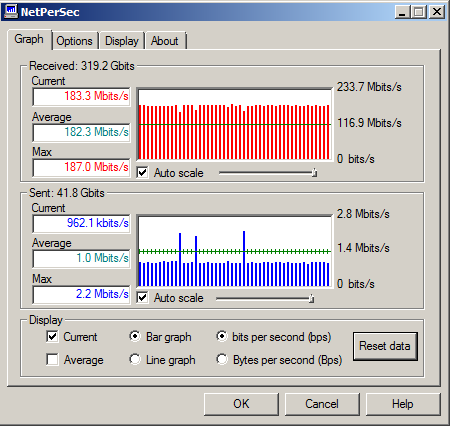Viewport: 450px width, 426px height.
Task: Select bits per second (bps) option
Action: [222, 336]
